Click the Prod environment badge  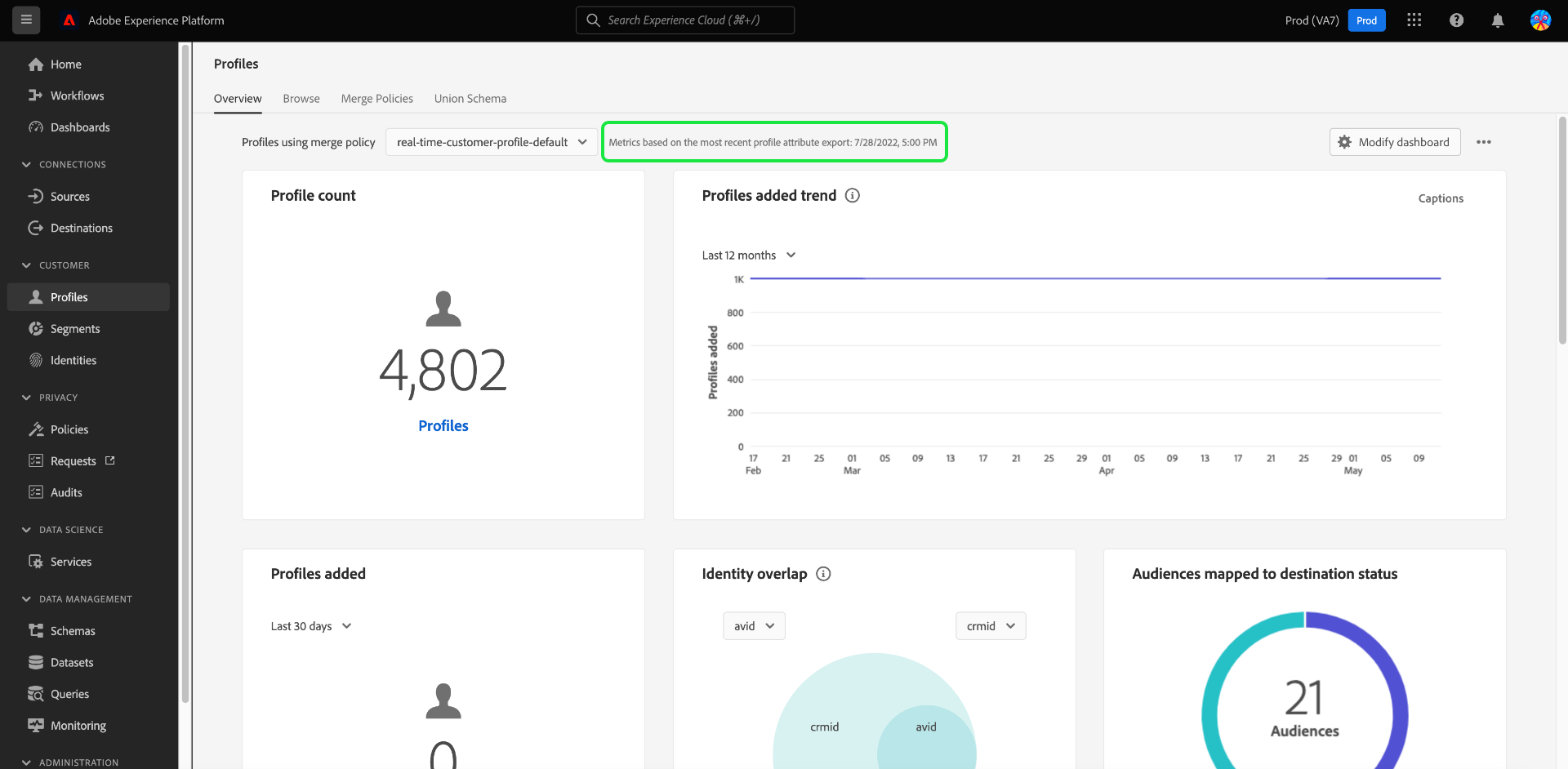point(1366,20)
